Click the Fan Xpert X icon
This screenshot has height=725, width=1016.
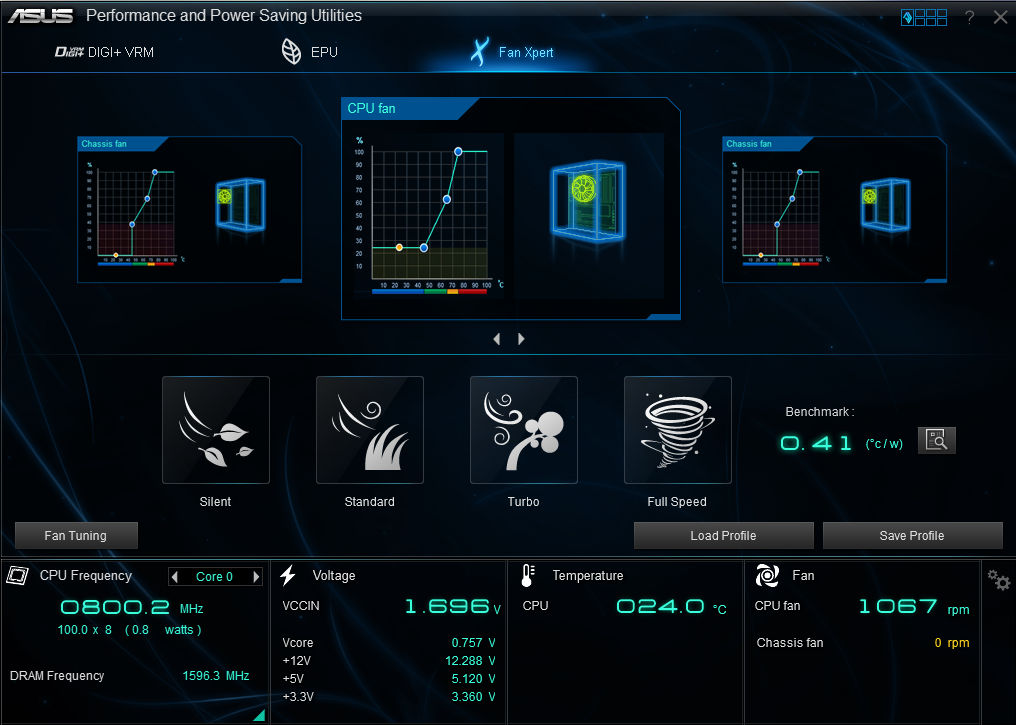tap(479, 52)
